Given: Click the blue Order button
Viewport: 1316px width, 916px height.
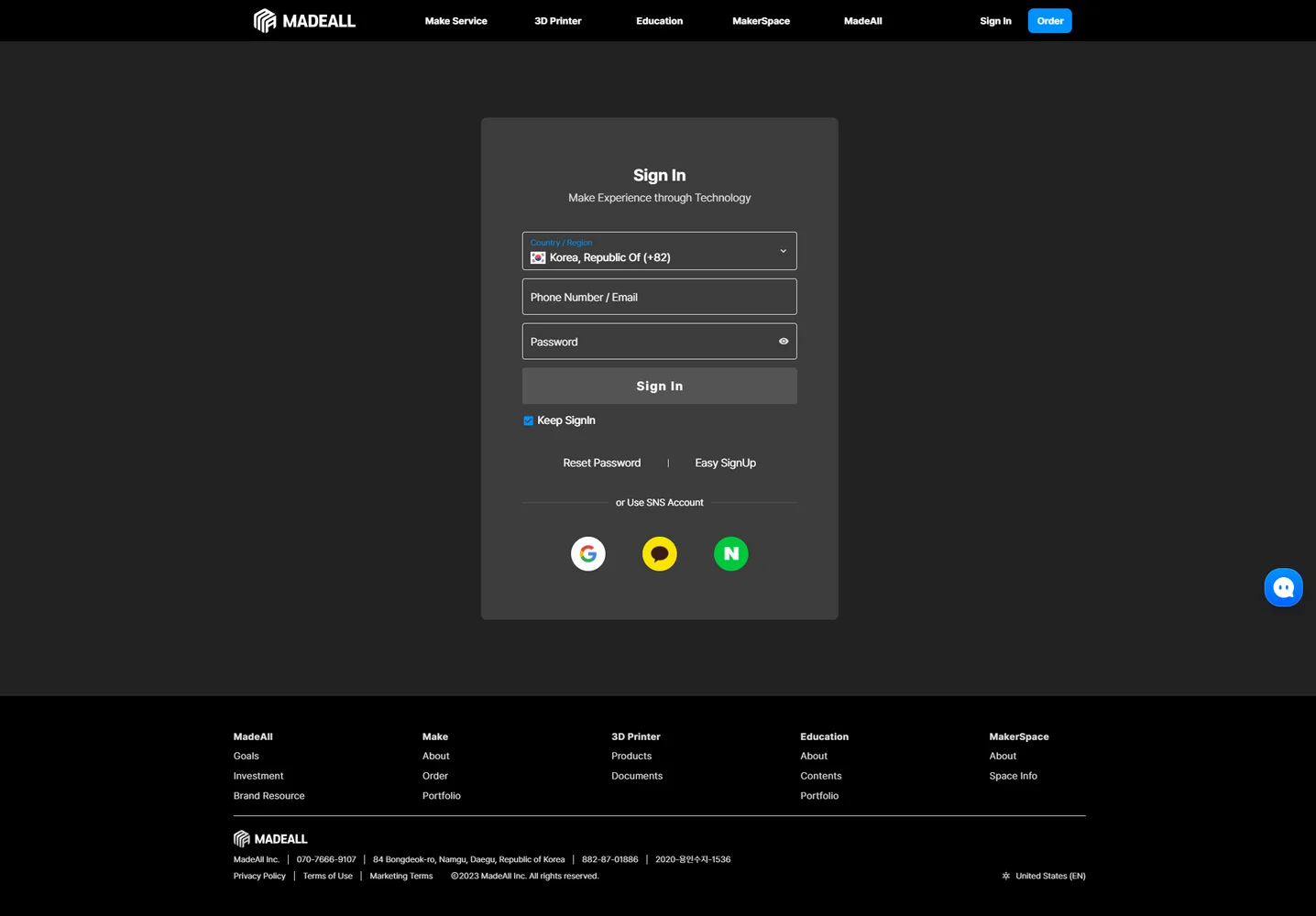Looking at the screenshot, I should pyautogui.click(x=1050, y=20).
